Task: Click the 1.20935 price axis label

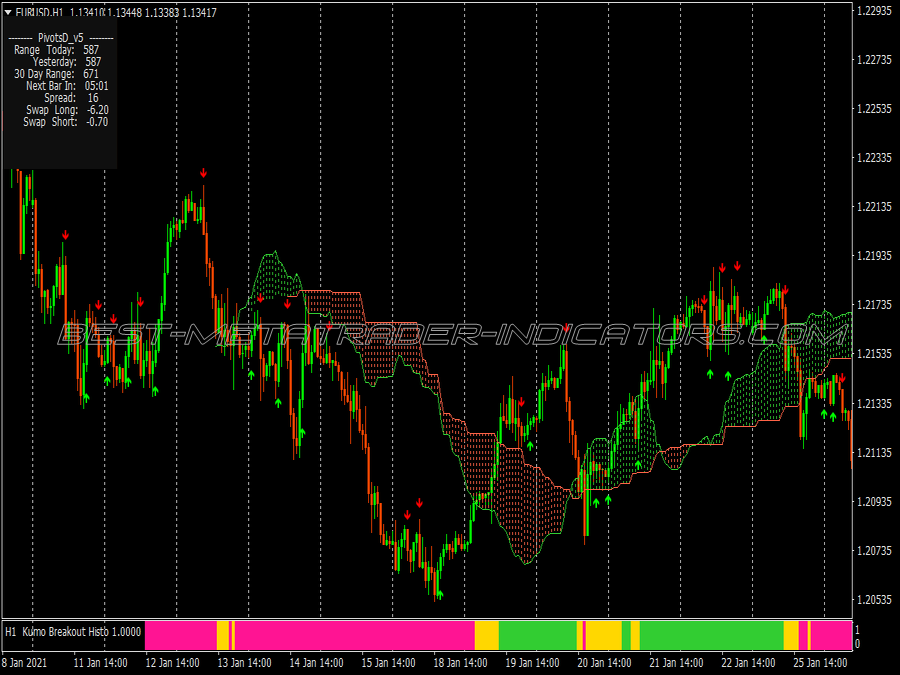Action: 875,502
